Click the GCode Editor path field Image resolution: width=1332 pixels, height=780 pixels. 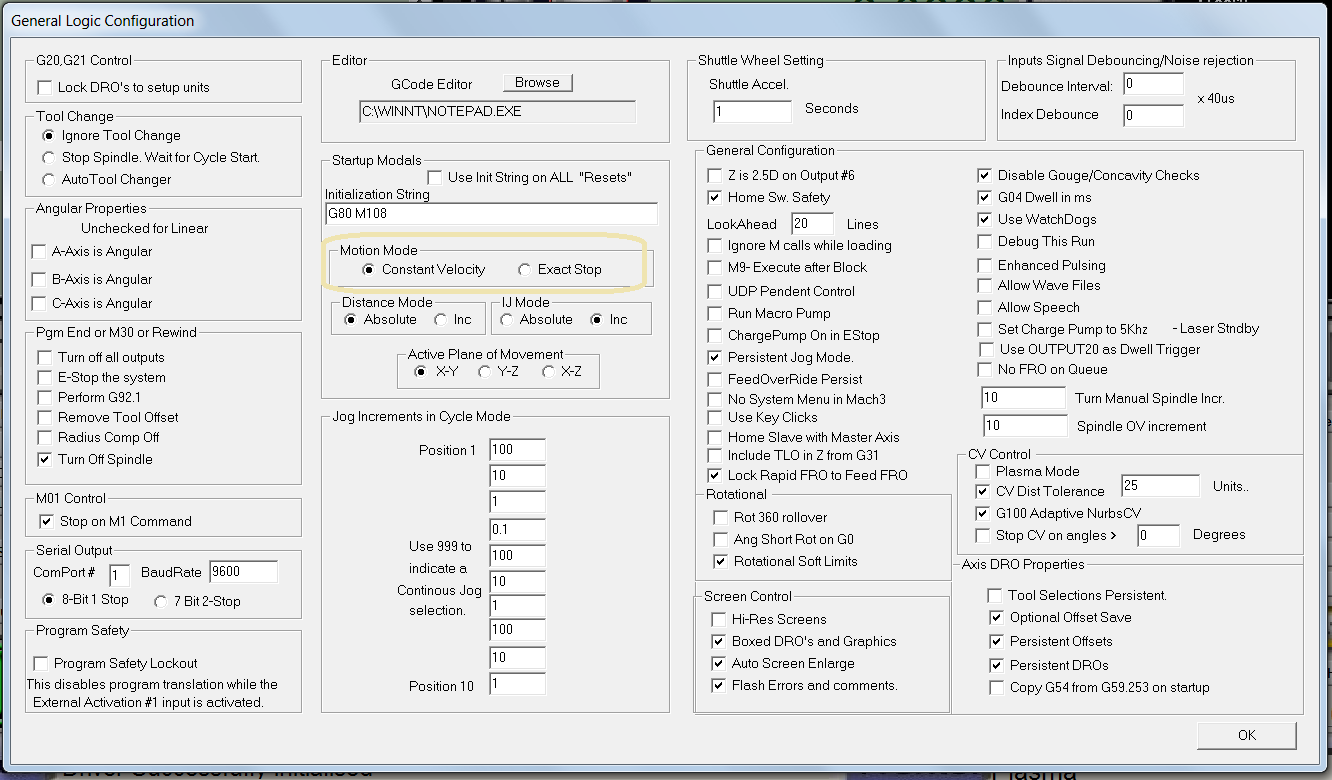tap(497, 111)
